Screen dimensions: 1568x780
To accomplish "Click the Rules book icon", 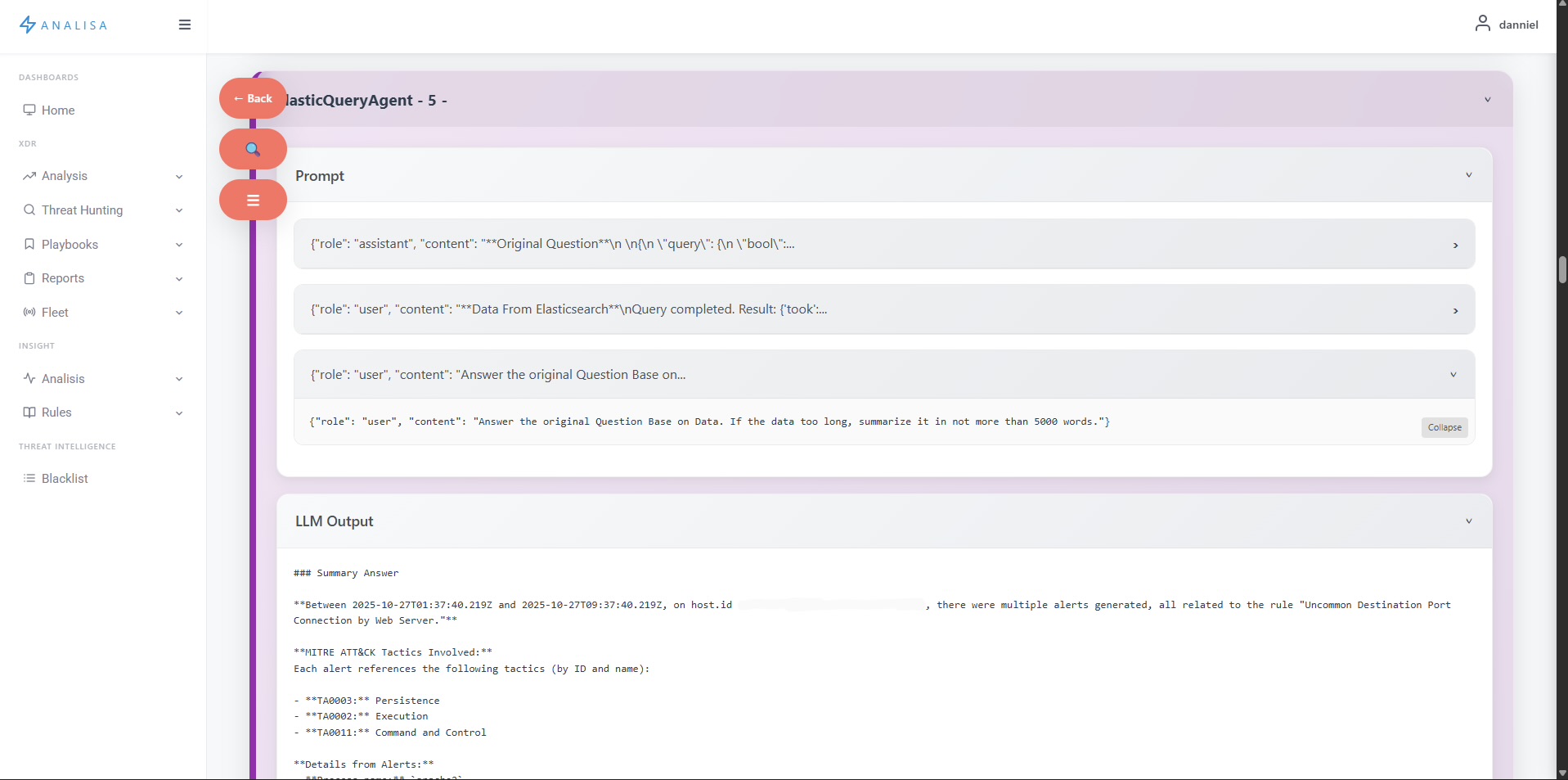I will tap(29, 413).
